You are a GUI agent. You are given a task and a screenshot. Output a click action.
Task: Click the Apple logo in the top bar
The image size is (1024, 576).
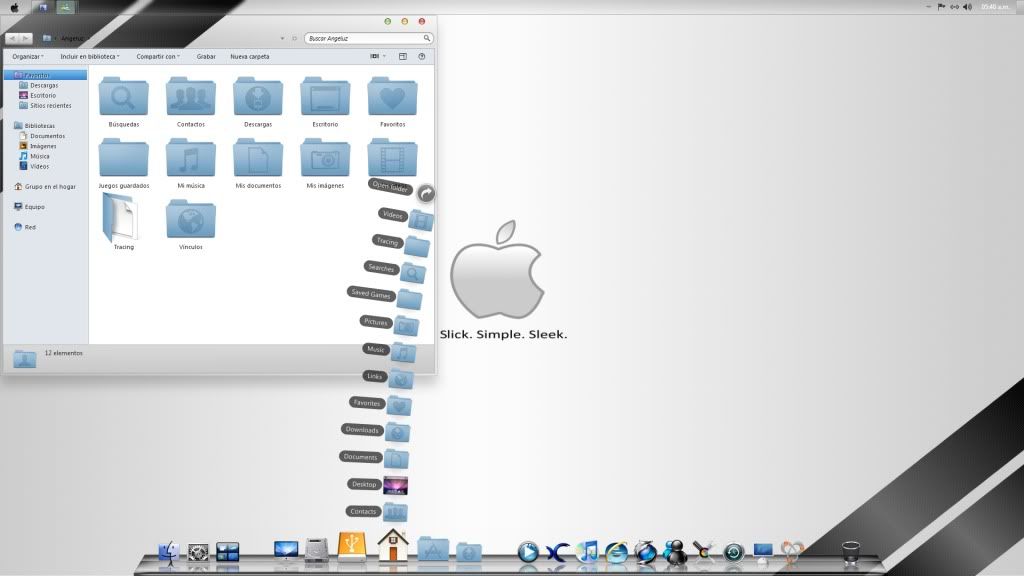[x=14, y=8]
